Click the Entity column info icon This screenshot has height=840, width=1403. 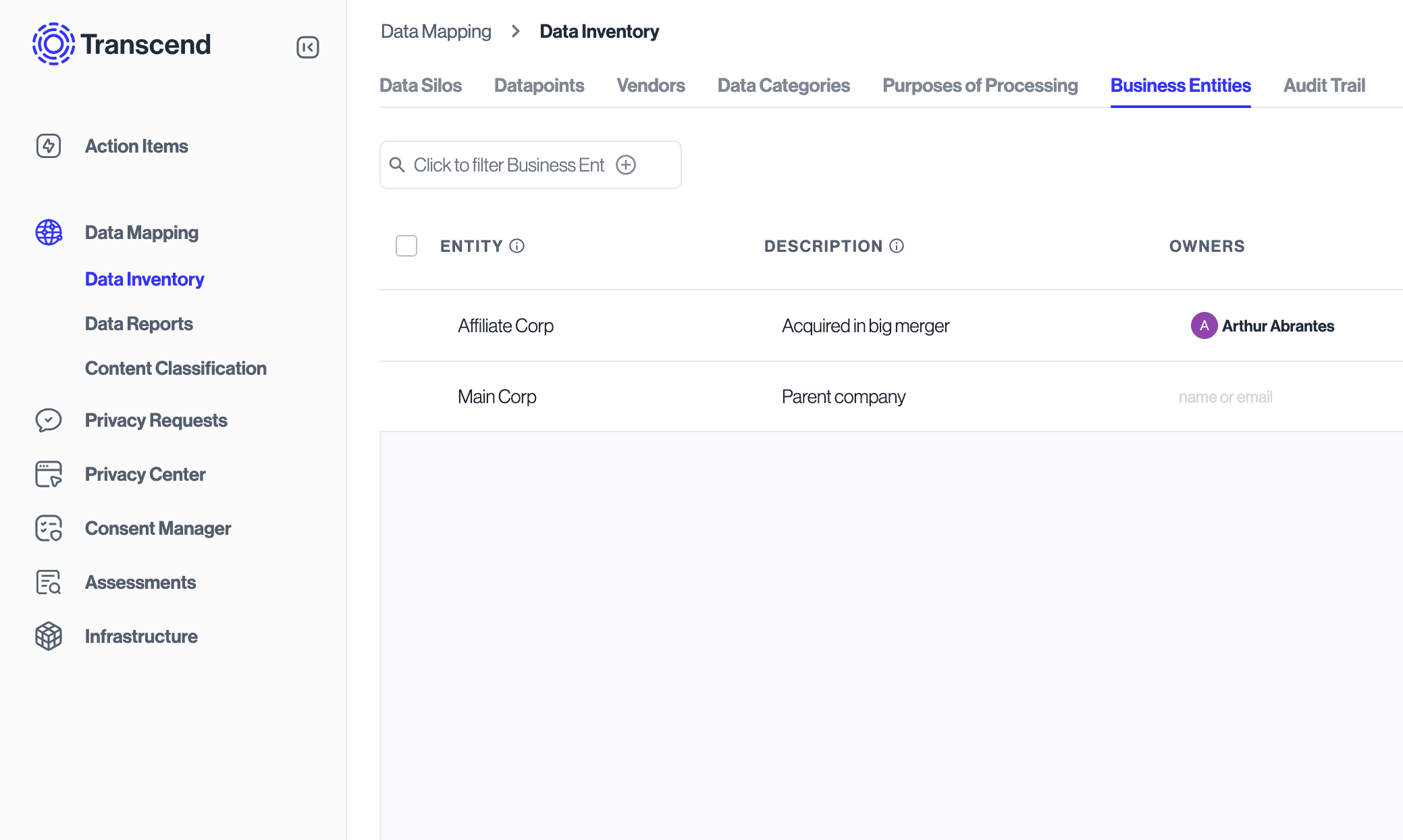(517, 246)
